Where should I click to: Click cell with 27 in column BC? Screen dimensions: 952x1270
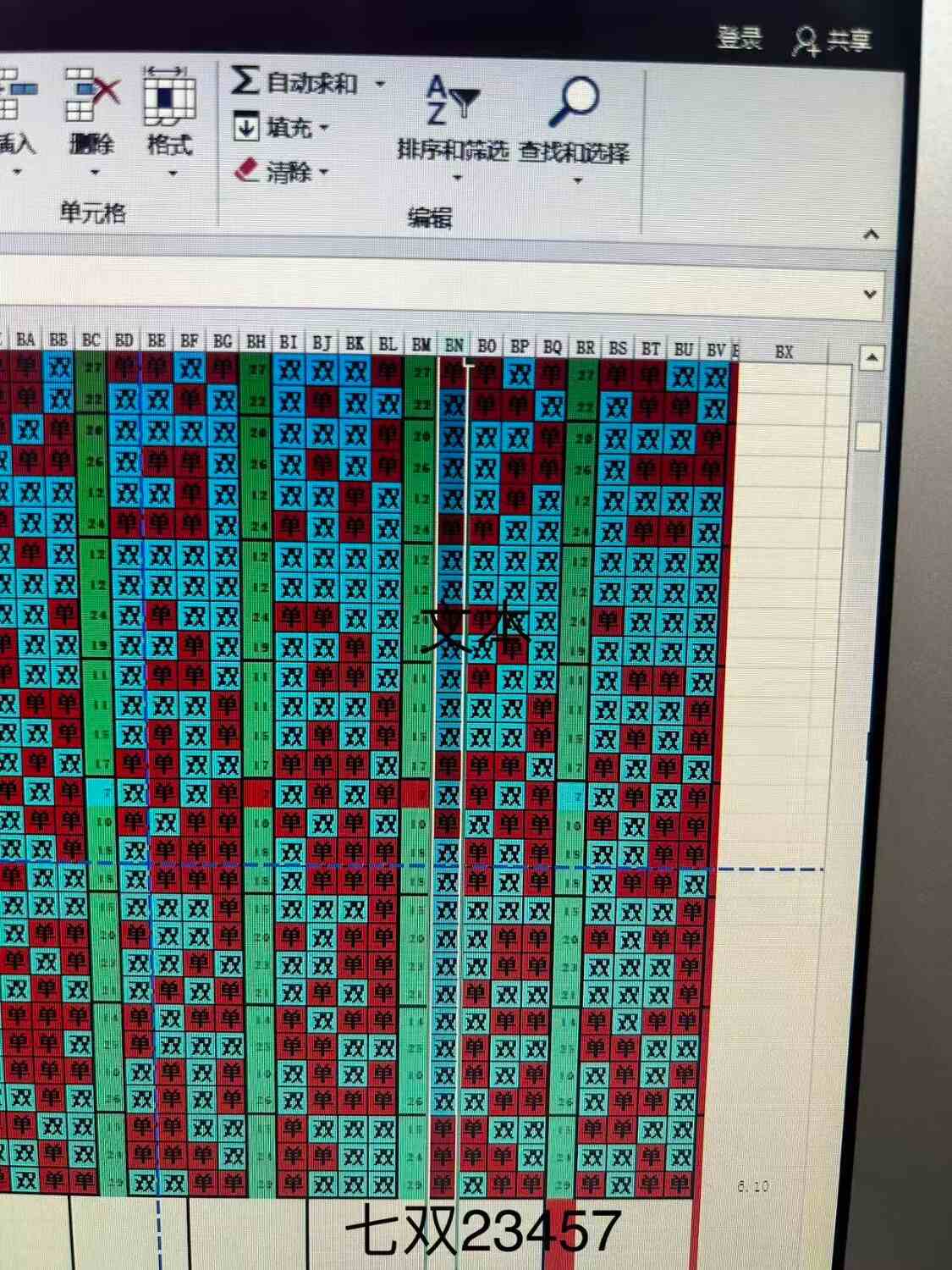[92, 368]
